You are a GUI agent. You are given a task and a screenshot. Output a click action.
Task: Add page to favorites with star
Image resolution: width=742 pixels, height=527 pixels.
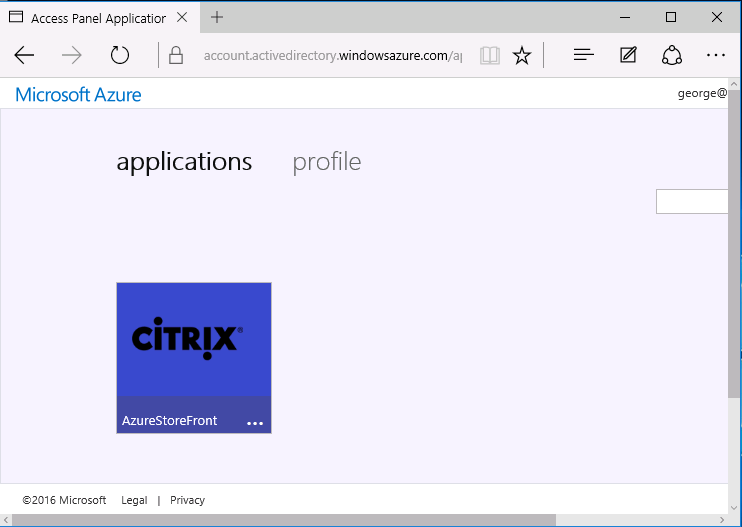(522, 55)
